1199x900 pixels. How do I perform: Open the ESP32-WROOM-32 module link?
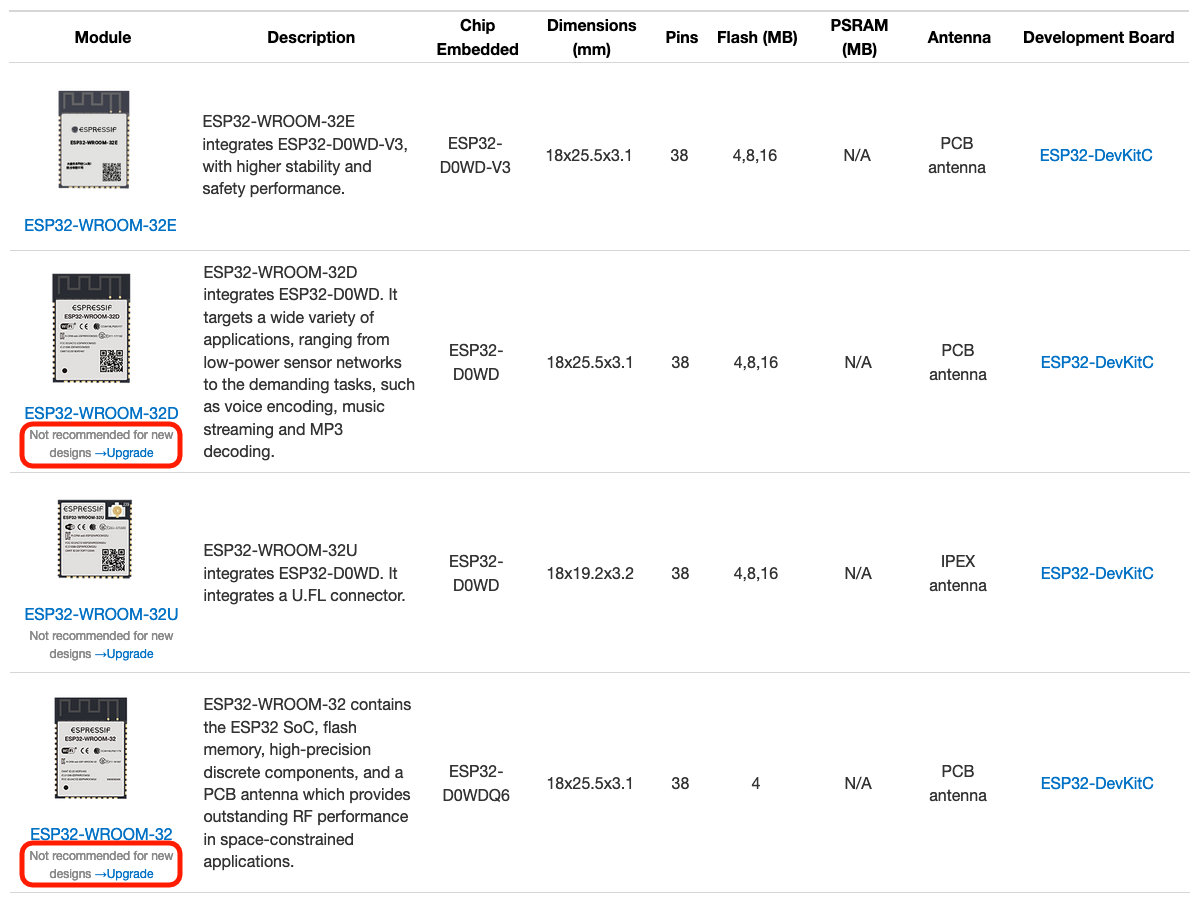[x=101, y=833]
